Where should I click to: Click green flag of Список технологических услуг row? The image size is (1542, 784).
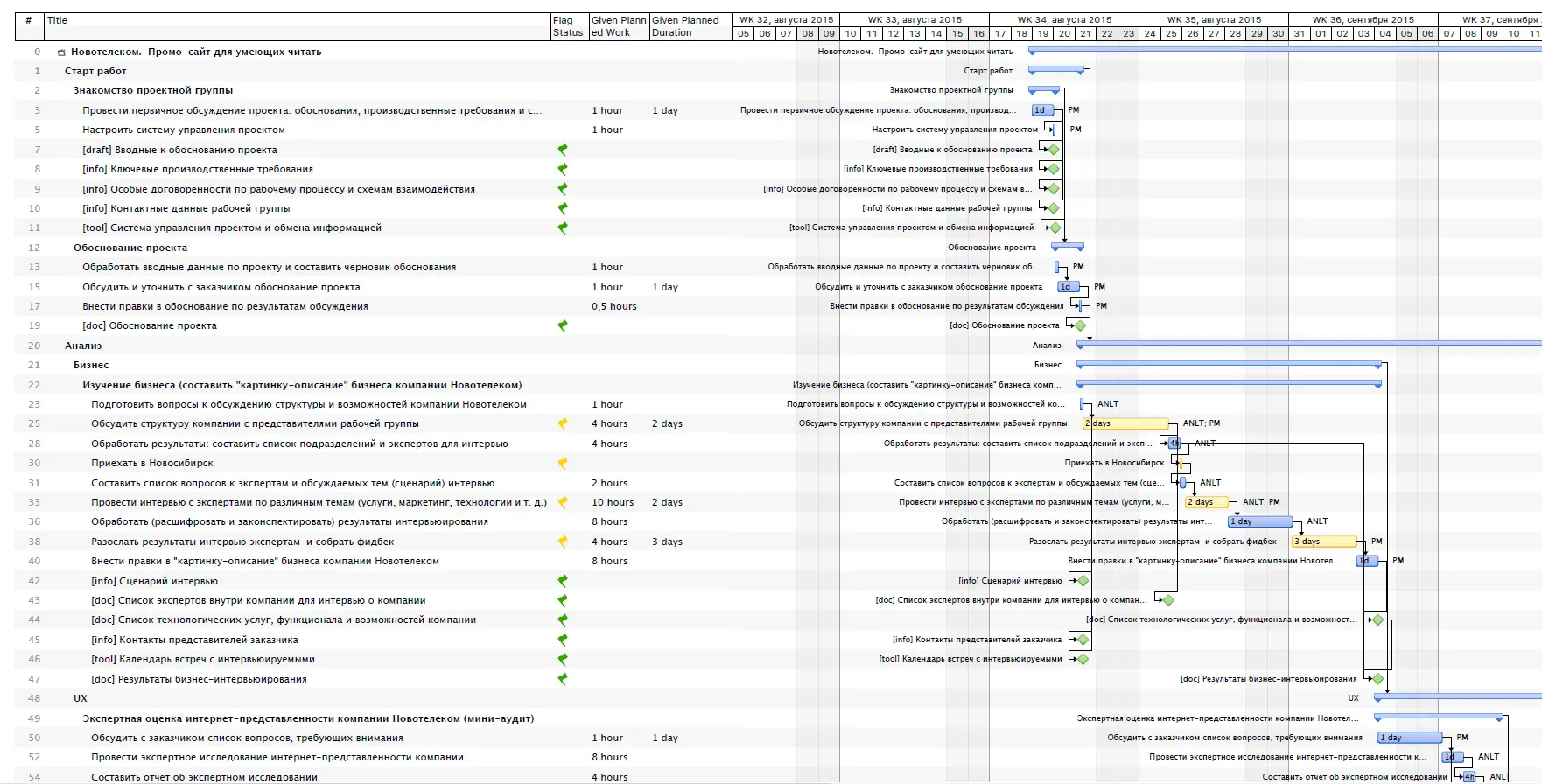(x=563, y=619)
